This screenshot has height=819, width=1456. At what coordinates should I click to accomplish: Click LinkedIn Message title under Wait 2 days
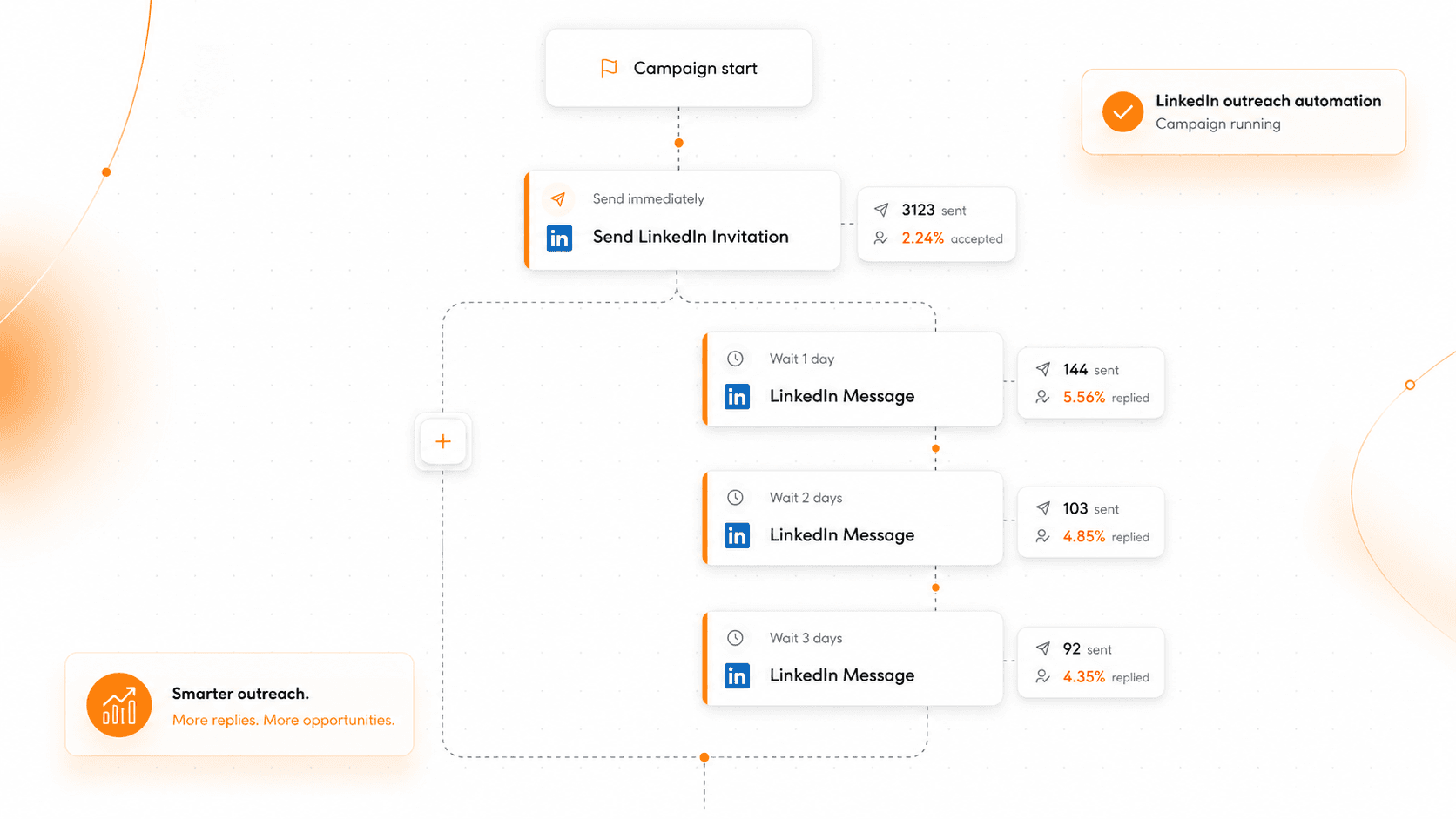(842, 535)
